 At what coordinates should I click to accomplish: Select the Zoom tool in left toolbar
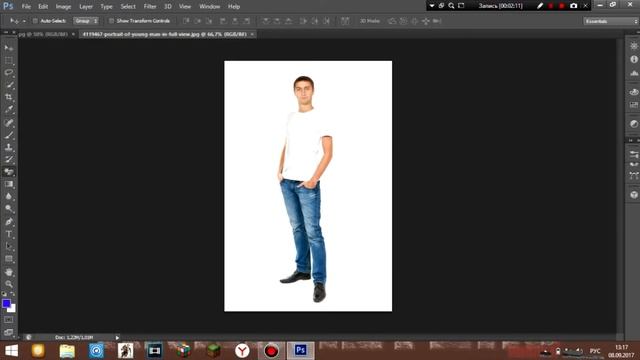[9, 284]
